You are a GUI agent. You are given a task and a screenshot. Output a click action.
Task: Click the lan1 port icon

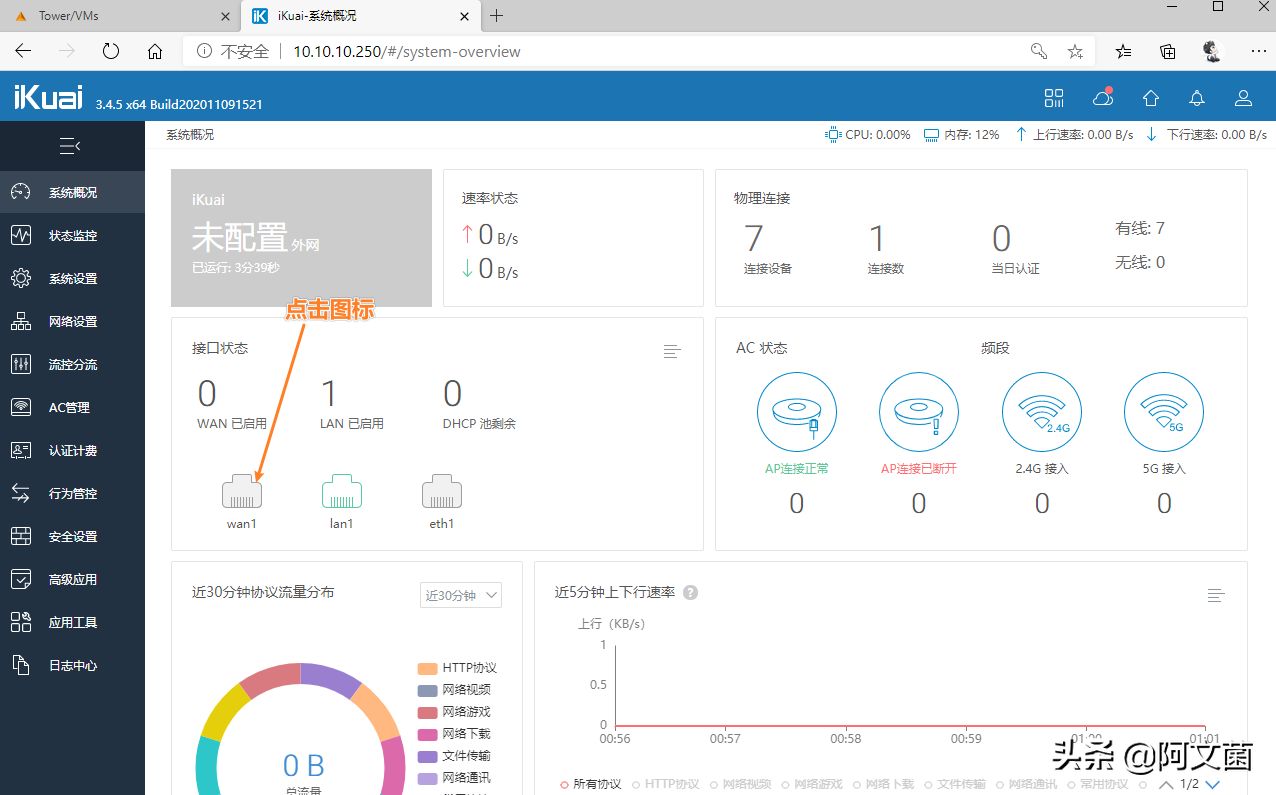pyautogui.click(x=341, y=491)
